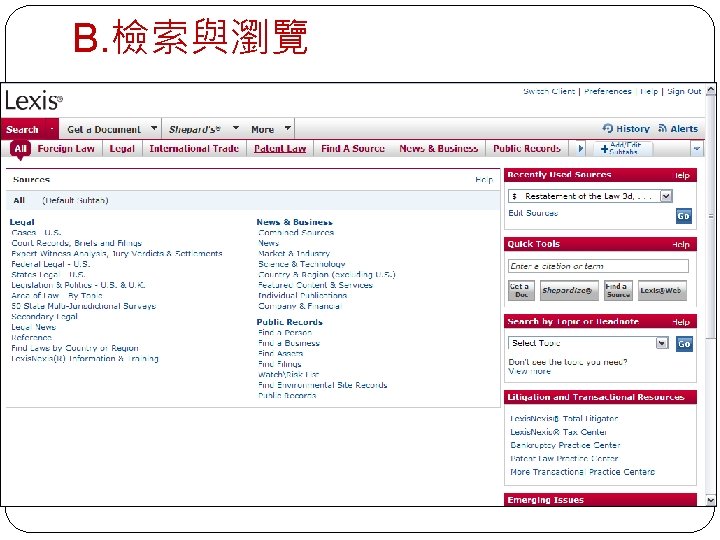Expand Get a Document dropdown arrow
This screenshot has width=720, height=540.
[154, 128]
